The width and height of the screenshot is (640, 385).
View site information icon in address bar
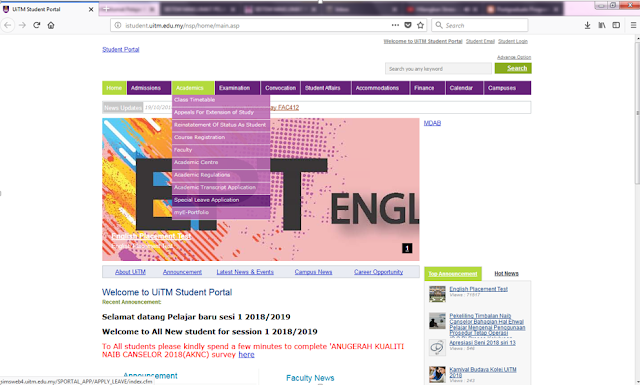click(118, 25)
